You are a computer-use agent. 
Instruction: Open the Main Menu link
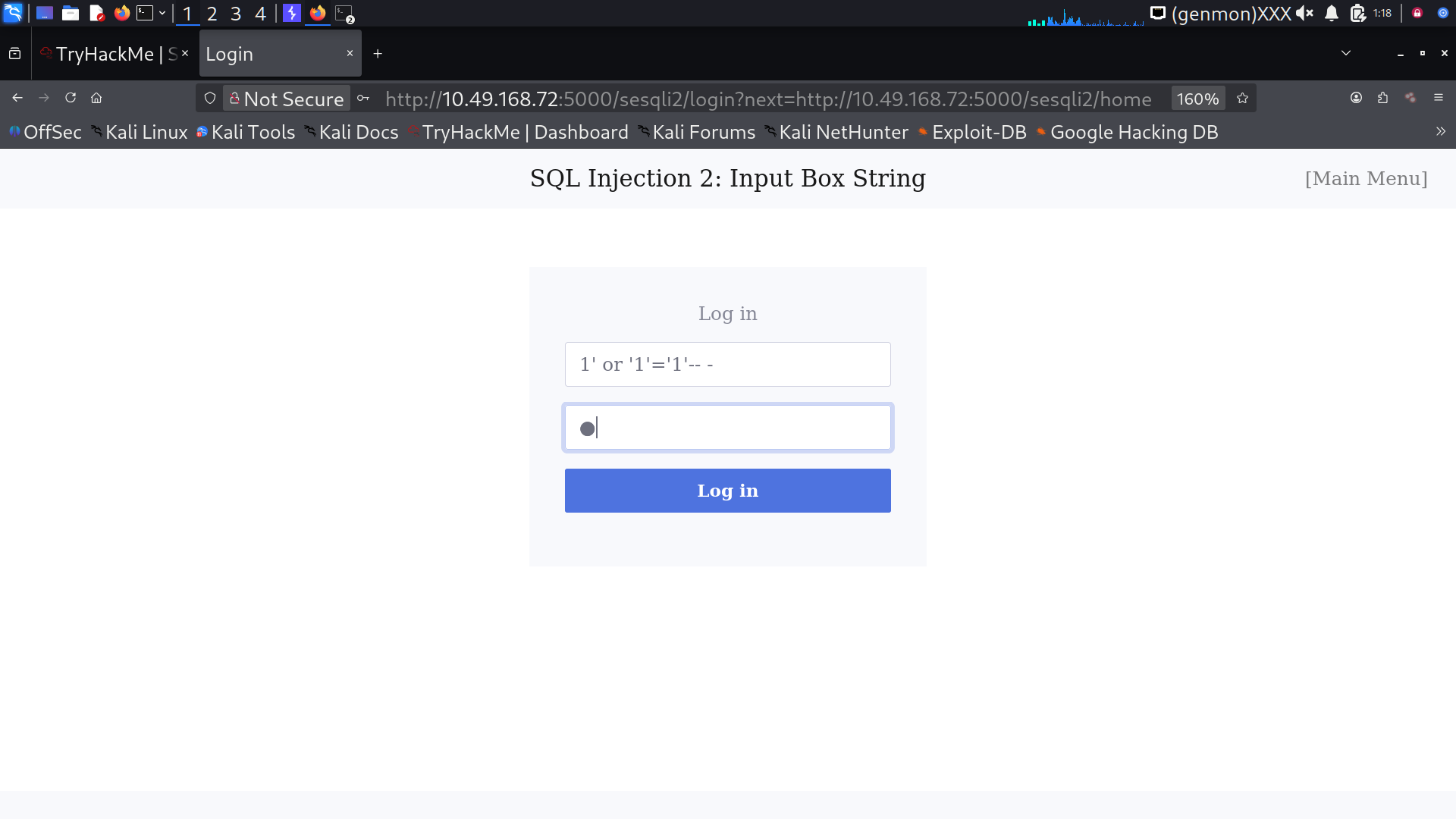(1366, 178)
